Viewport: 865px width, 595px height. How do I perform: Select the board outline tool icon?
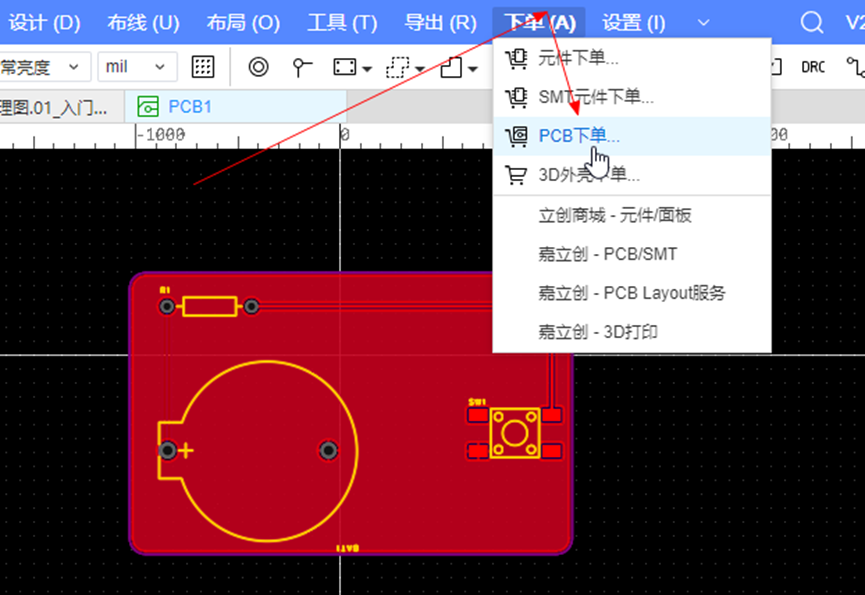(x=451, y=67)
